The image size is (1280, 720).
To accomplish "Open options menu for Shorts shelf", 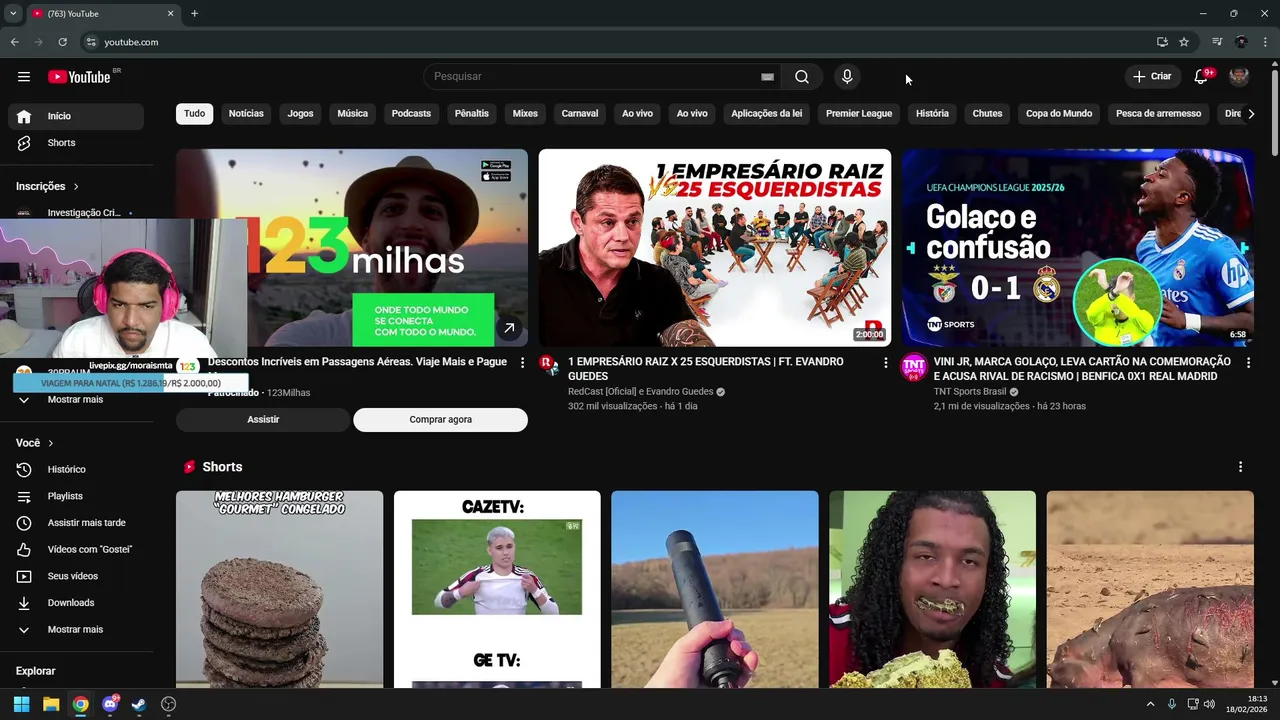I will point(1240,467).
